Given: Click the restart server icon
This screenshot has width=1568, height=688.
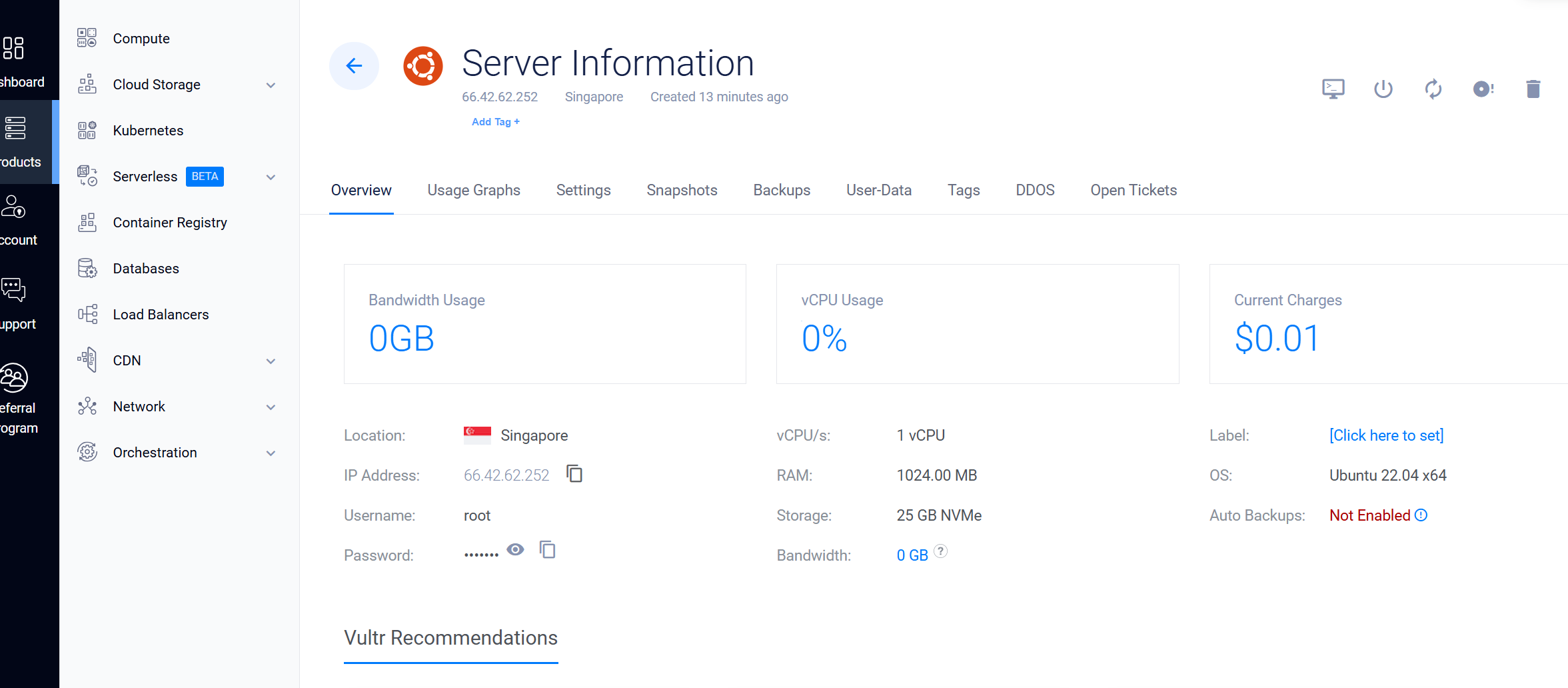Looking at the screenshot, I should (x=1433, y=89).
